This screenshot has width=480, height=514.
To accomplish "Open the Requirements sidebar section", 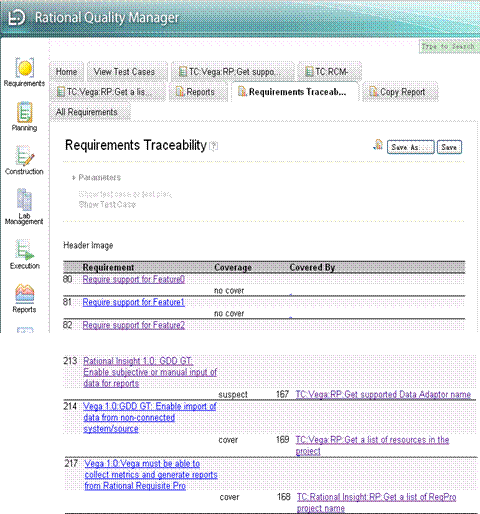I will click(x=24, y=72).
